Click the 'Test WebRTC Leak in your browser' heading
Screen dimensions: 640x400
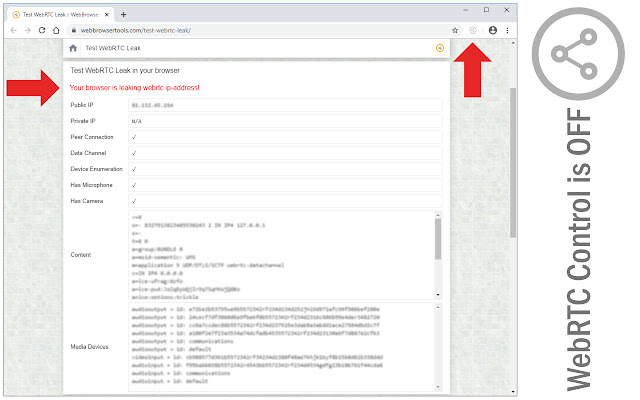pyautogui.click(x=125, y=71)
